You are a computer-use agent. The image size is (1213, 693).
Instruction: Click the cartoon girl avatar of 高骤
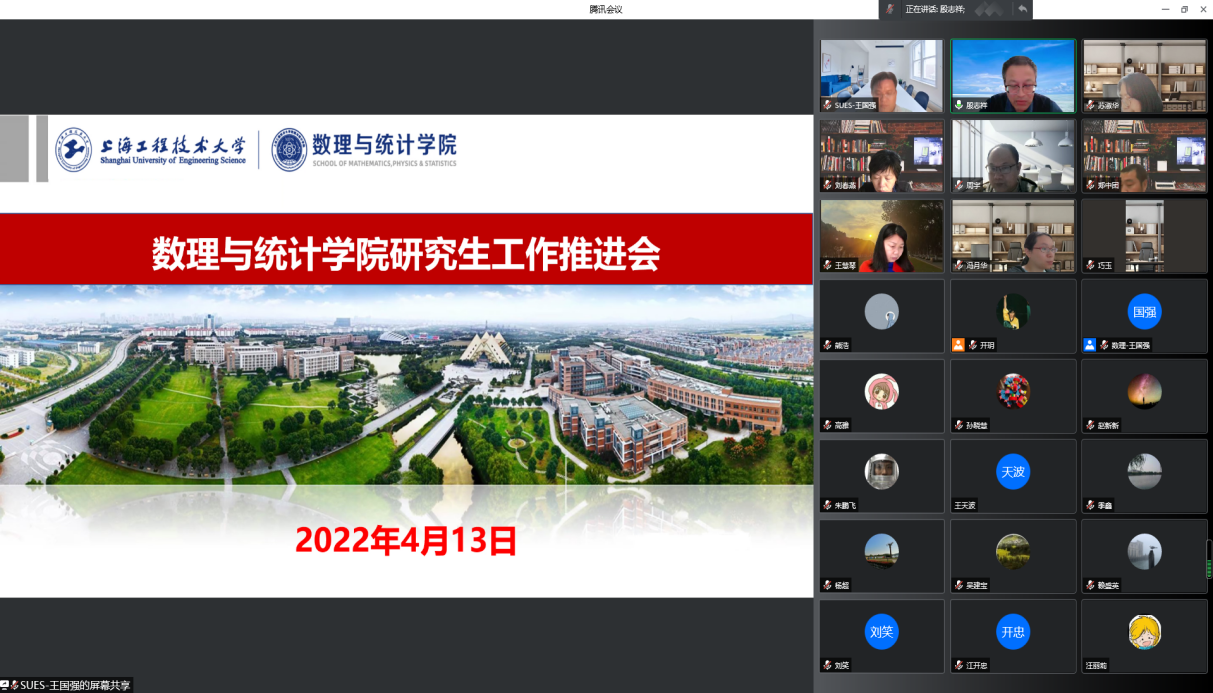pyautogui.click(x=881, y=391)
